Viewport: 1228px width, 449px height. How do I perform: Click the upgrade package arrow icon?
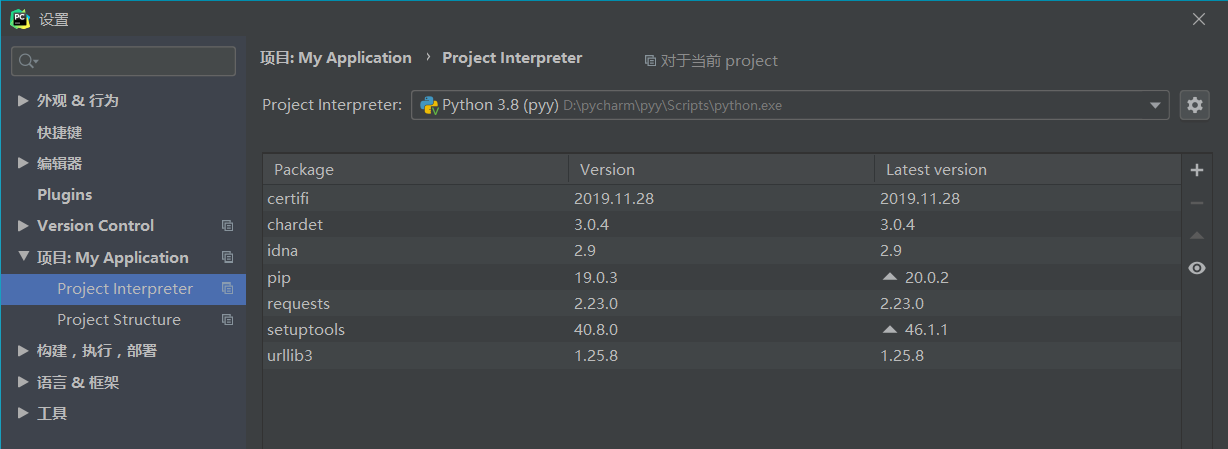click(x=1196, y=236)
